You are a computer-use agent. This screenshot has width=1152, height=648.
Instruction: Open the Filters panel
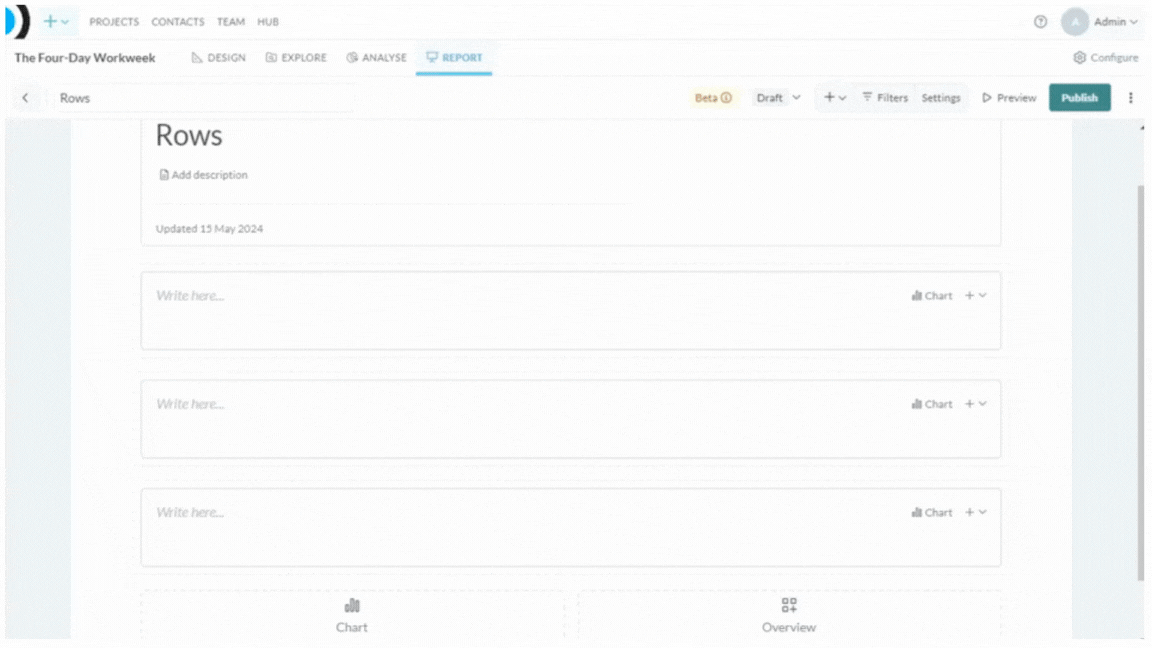pos(885,98)
